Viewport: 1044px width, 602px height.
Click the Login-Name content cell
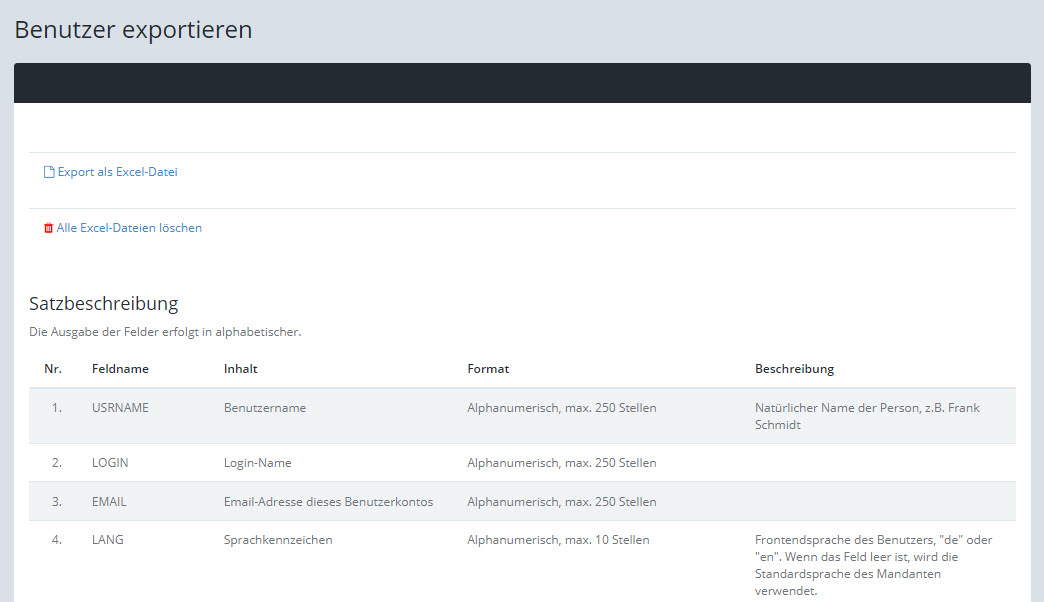tap(257, 463)
